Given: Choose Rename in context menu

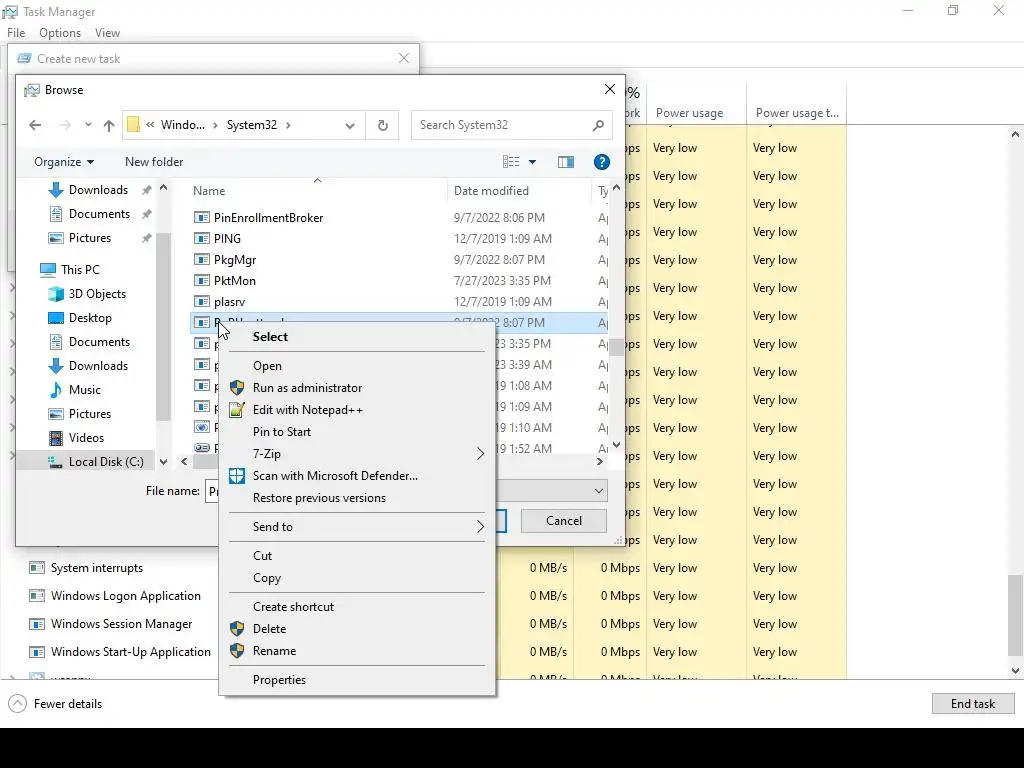Looking at the screenshot, I should point(357,651).
